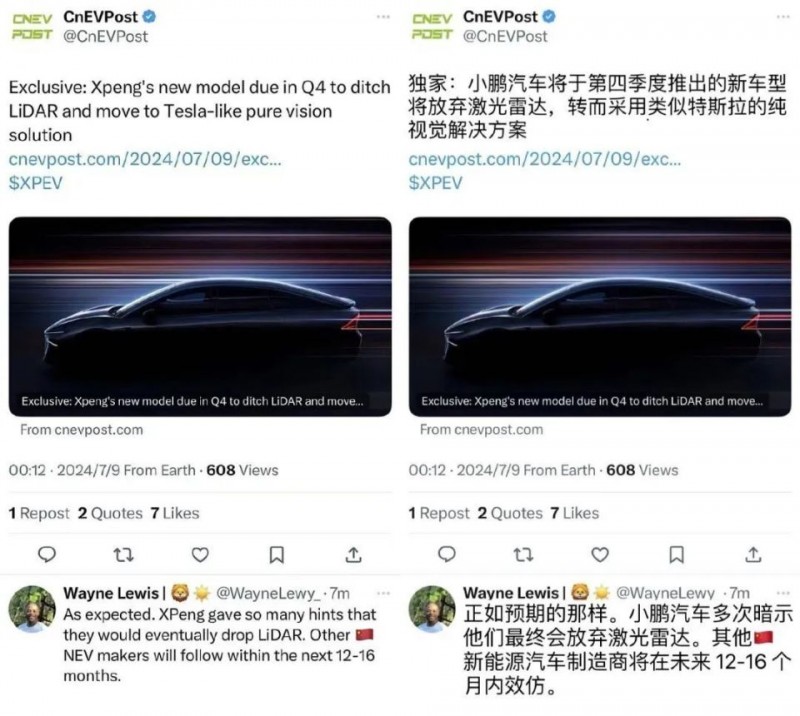800x716 pixels.
Task: View the 2 Quotes on the left tweet
Action: tap(110, 513)
